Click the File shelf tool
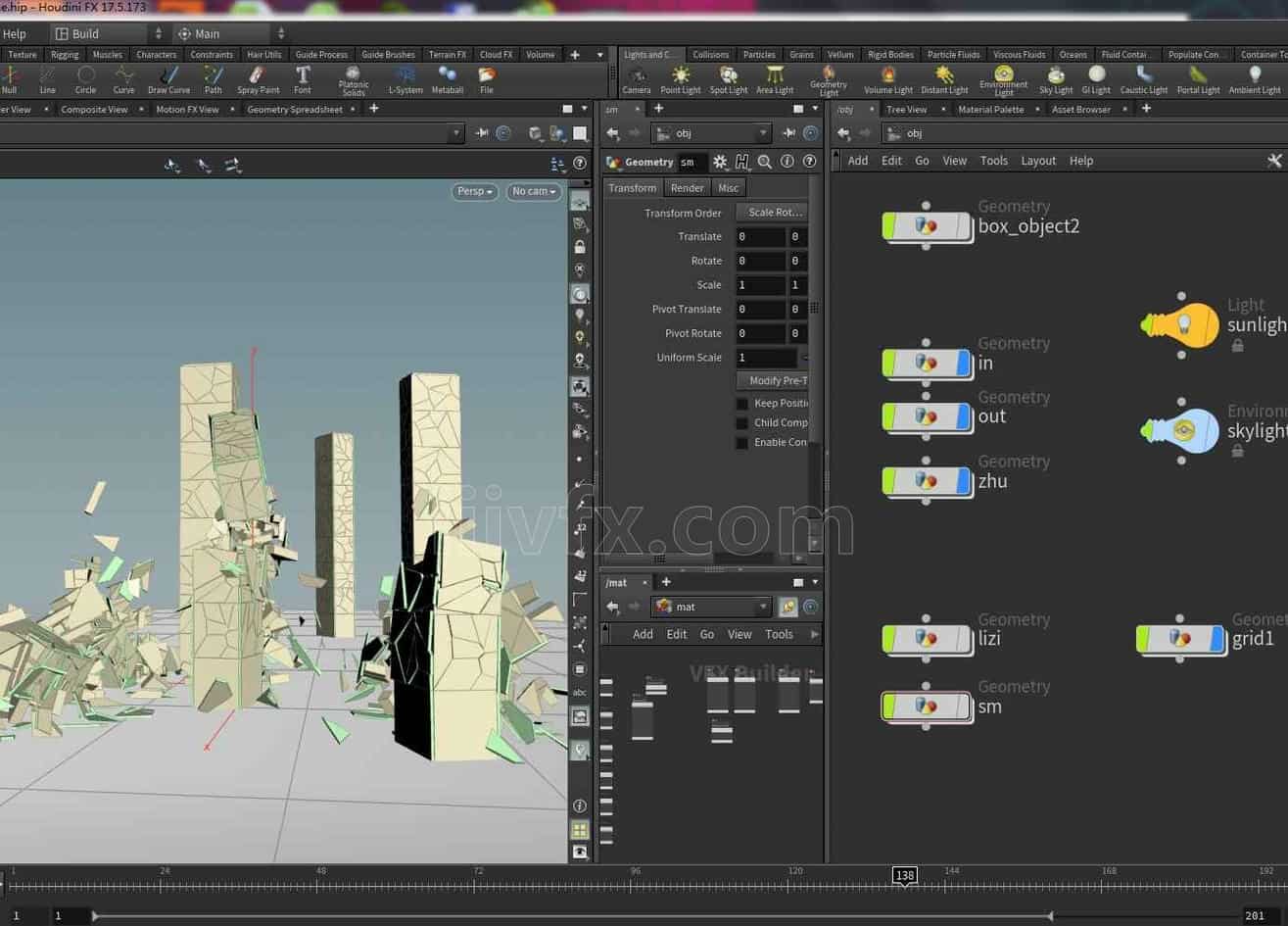The width and height of the screenshot is (1288, 926). (487, 80)
